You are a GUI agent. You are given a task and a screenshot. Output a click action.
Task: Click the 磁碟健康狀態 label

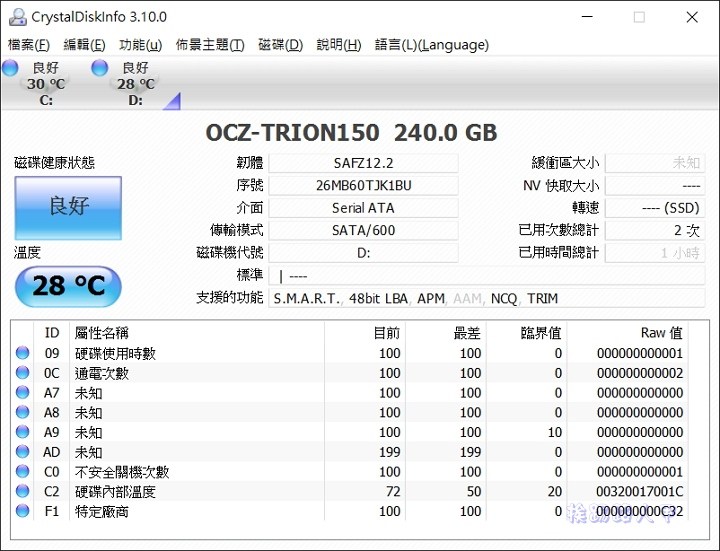pyautogui.click(x=54, y=163)
